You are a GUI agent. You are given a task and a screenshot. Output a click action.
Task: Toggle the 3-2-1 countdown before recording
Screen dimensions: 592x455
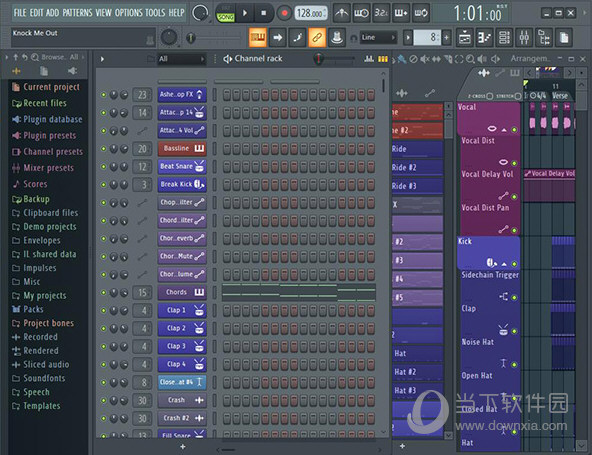(x=381, y=13)
